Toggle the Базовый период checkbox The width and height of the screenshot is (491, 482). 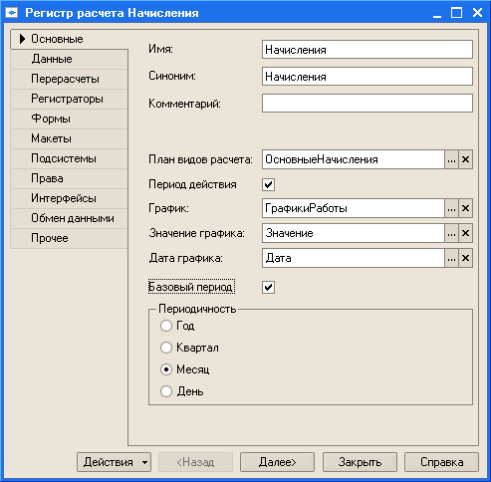pyautogui.click(x=268, y=287)
